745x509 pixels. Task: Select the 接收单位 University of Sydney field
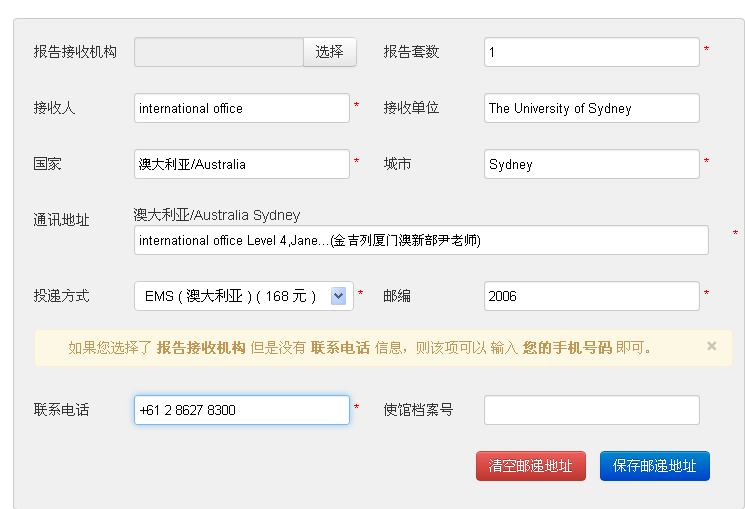[x=590, y=108]
